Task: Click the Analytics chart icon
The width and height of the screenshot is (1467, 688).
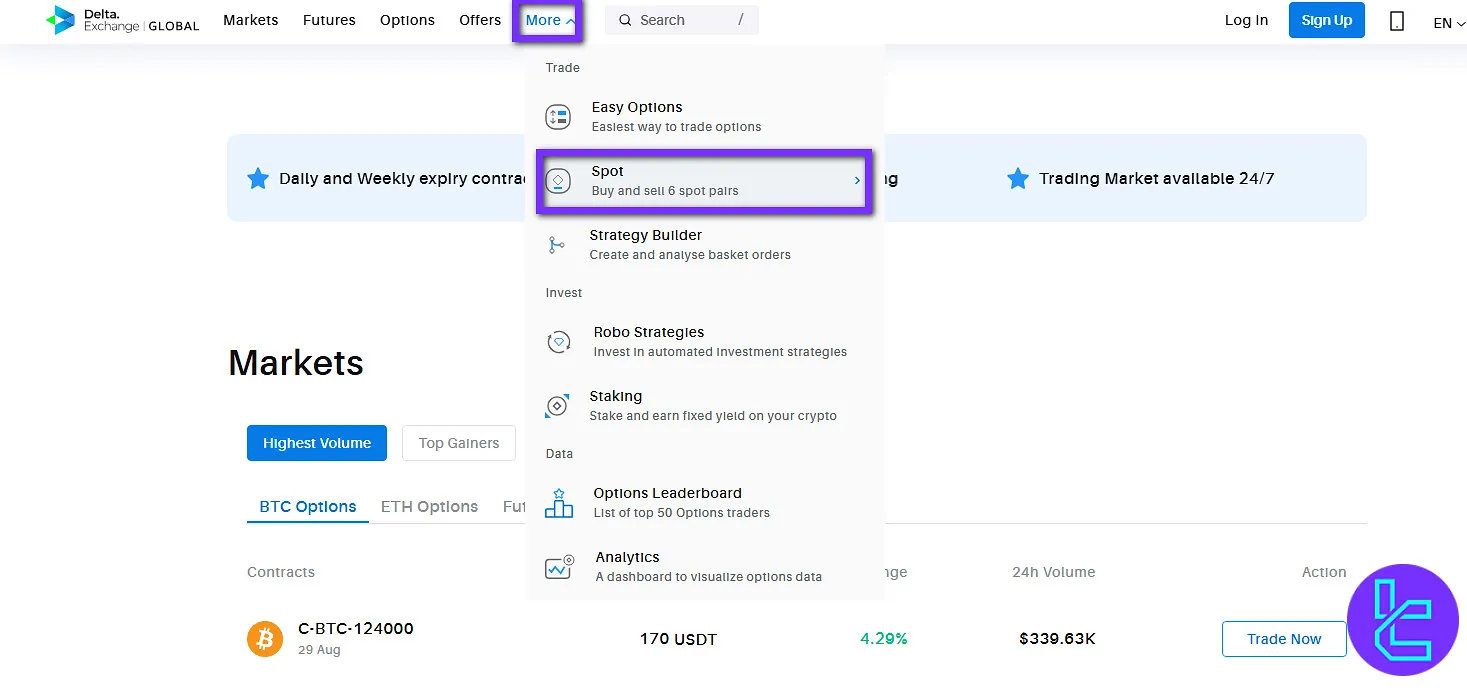Action: (x=559, y=567)
